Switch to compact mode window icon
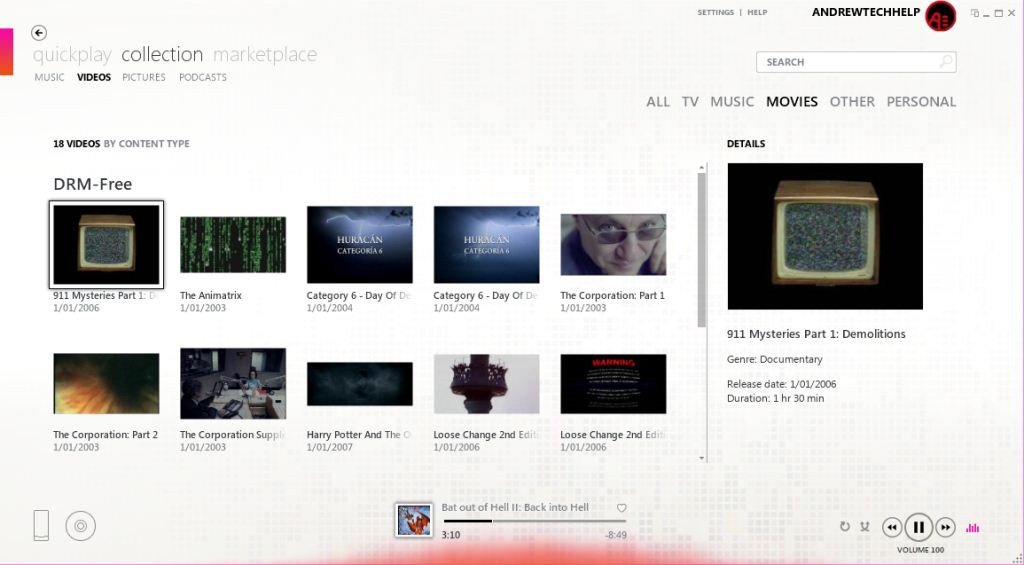1024x565 pixels. (975, 13)
